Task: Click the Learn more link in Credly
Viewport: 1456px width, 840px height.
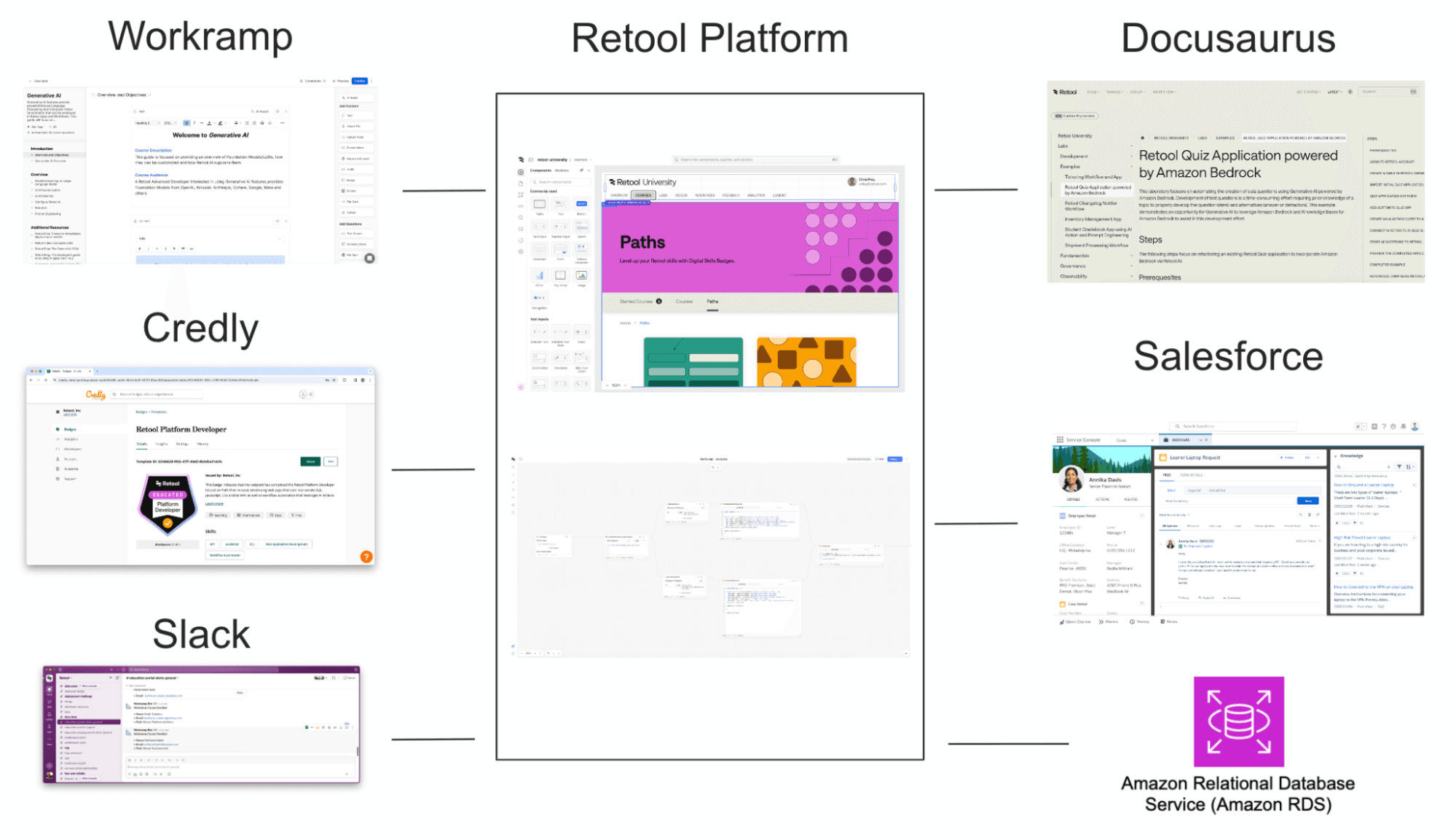Action: pyautogui.click(x=214, y=504)
